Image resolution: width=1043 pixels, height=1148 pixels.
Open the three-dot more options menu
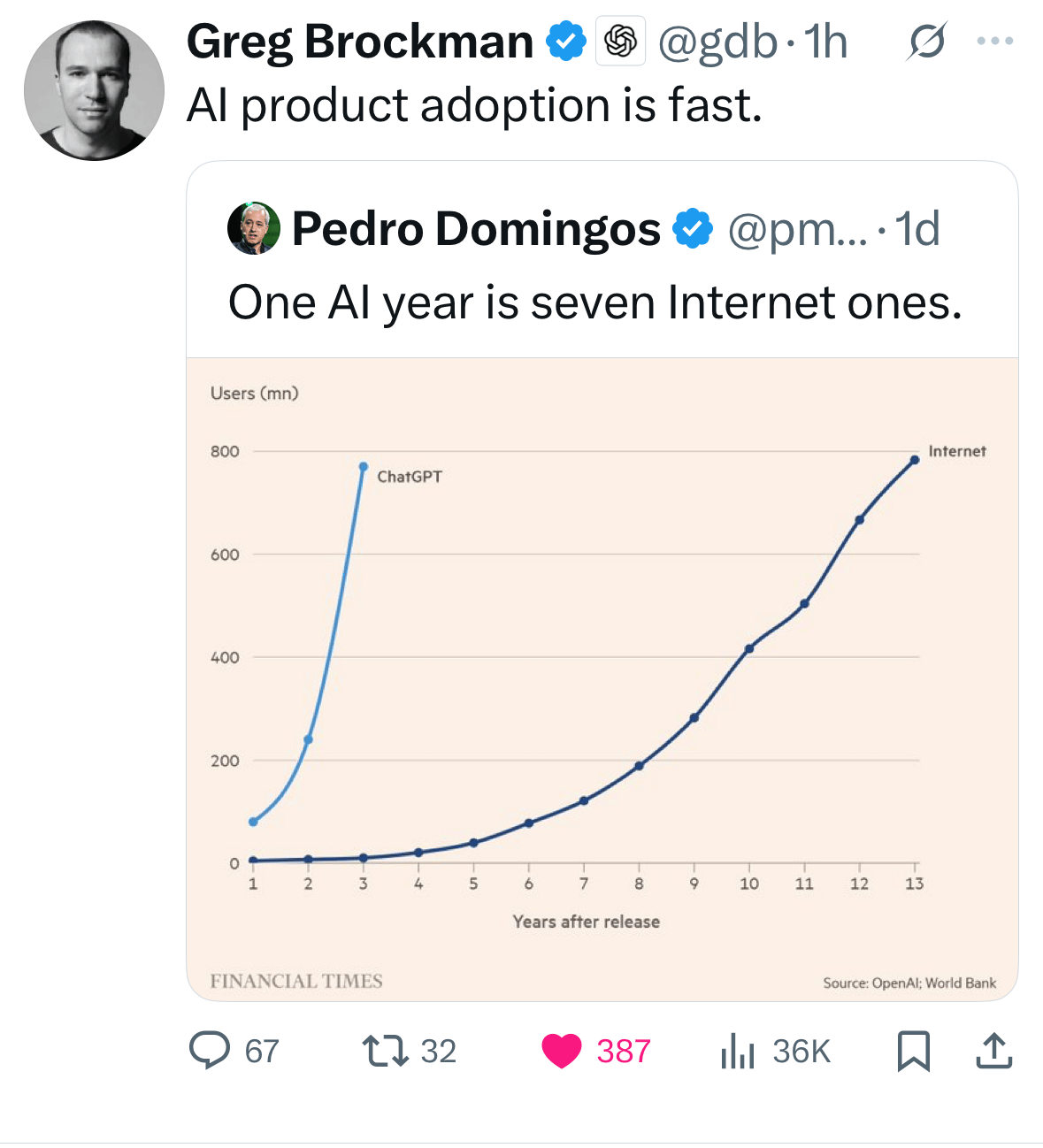pyautogui.click(x=995, y=42)
